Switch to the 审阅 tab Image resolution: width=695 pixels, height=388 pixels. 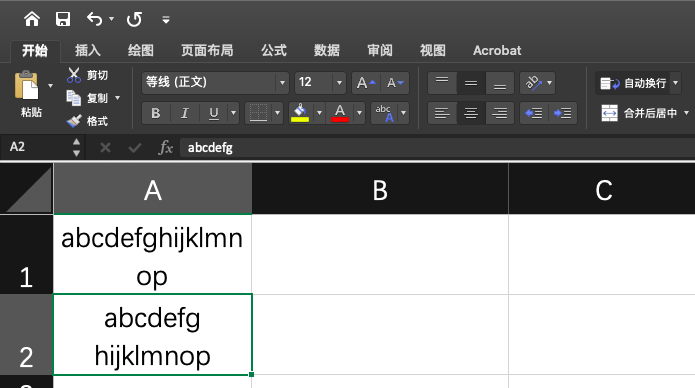tap(380, 51)
